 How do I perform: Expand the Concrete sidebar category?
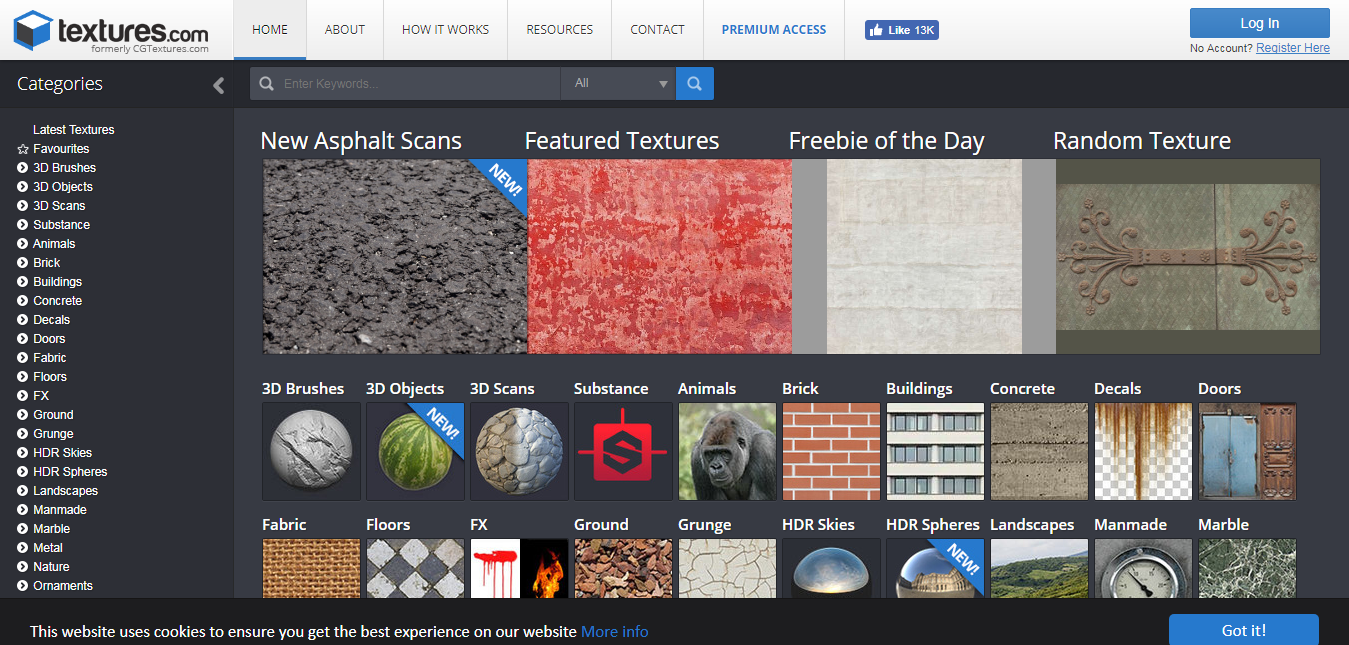[23, 301]
